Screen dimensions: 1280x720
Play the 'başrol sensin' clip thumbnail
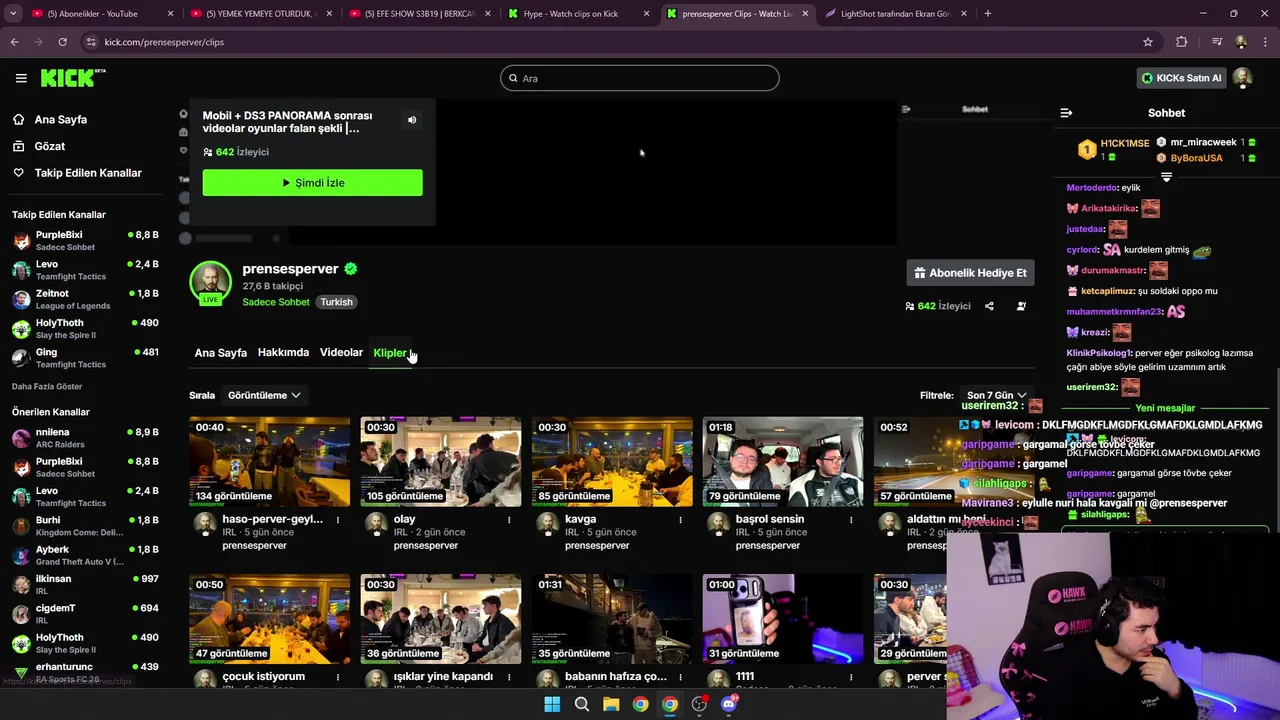pos(783,462)
